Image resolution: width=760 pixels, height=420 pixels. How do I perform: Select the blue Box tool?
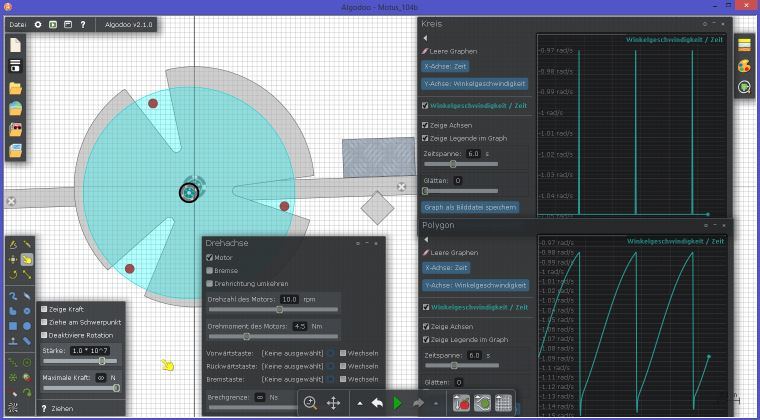click(x=13, y=326)
